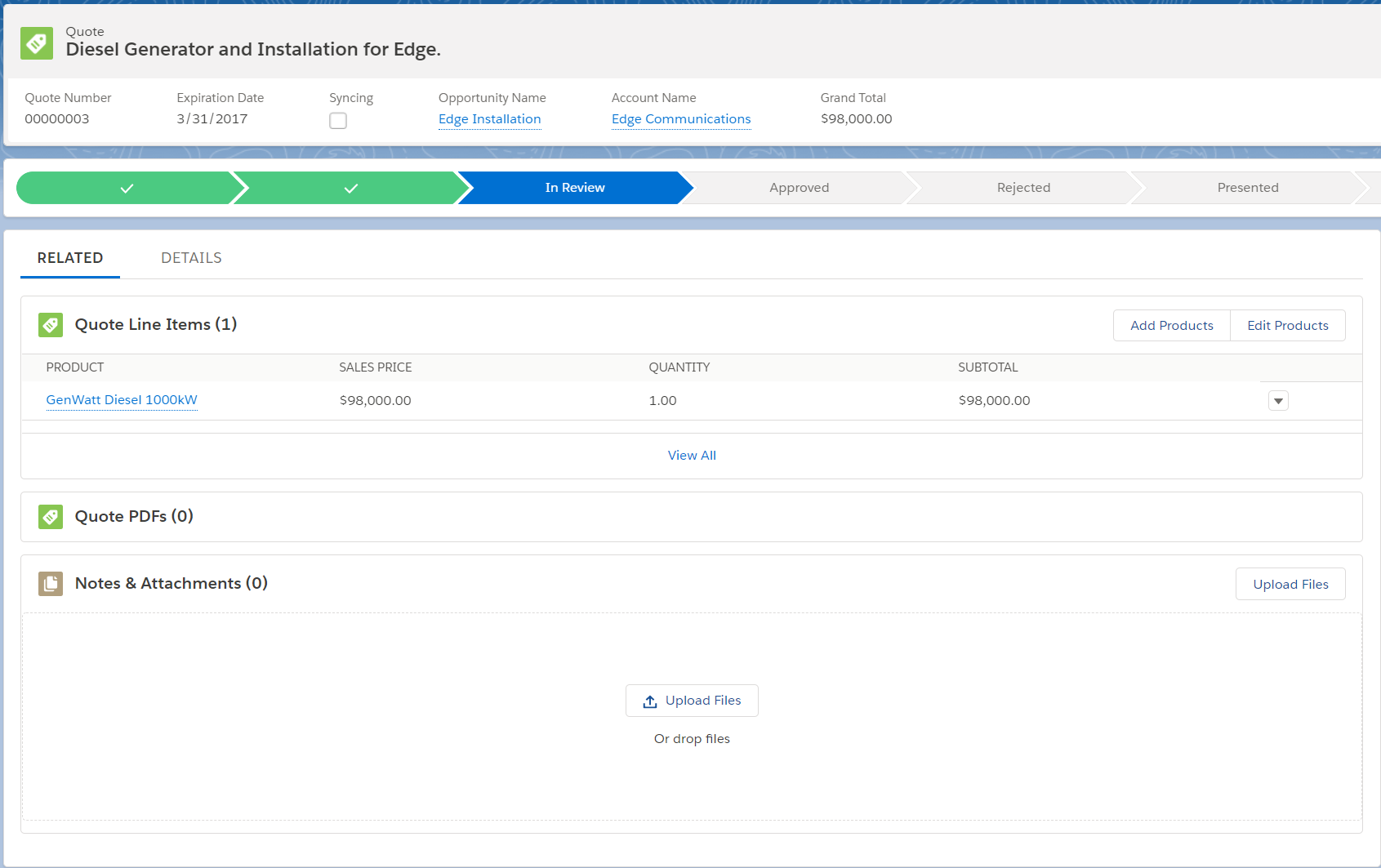Click Upload Files in the drop zone
The width and height of the screenshot is (1381, 868).
692,701
